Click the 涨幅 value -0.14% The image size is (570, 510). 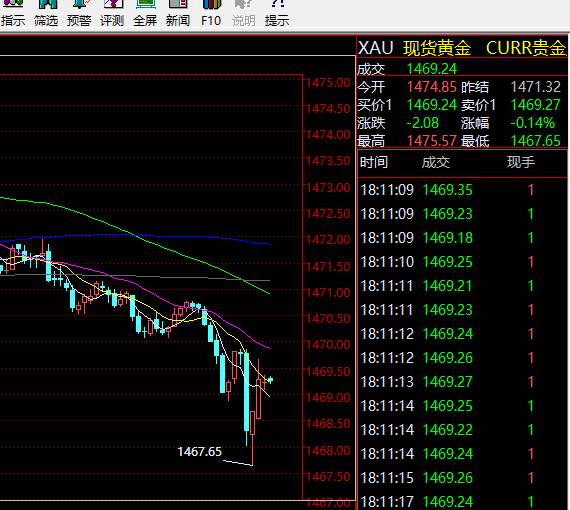[x=533, y=123]
